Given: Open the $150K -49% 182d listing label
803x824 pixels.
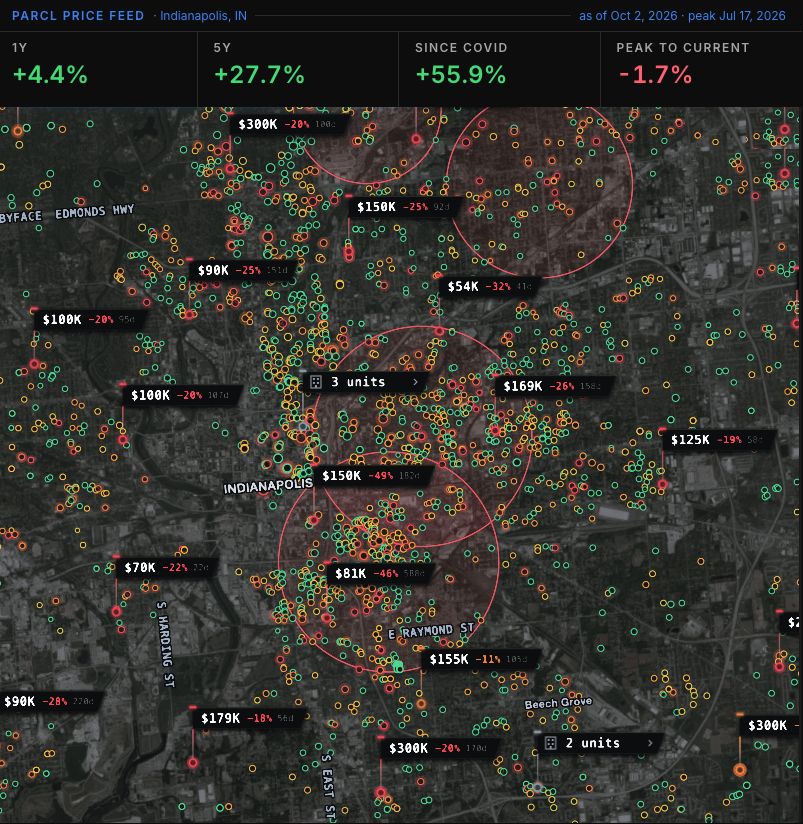Looking at the screenshot, I should click(373, 476).
